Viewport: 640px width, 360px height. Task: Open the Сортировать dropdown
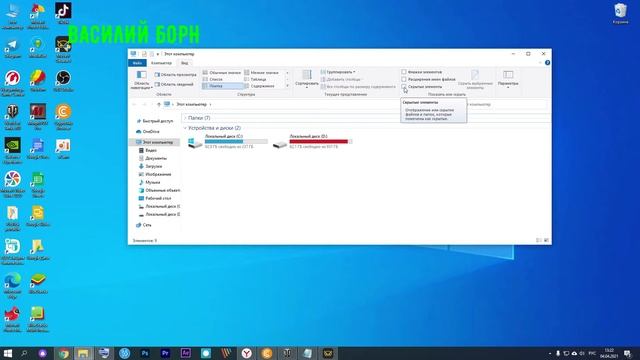[x=307, y=79]
